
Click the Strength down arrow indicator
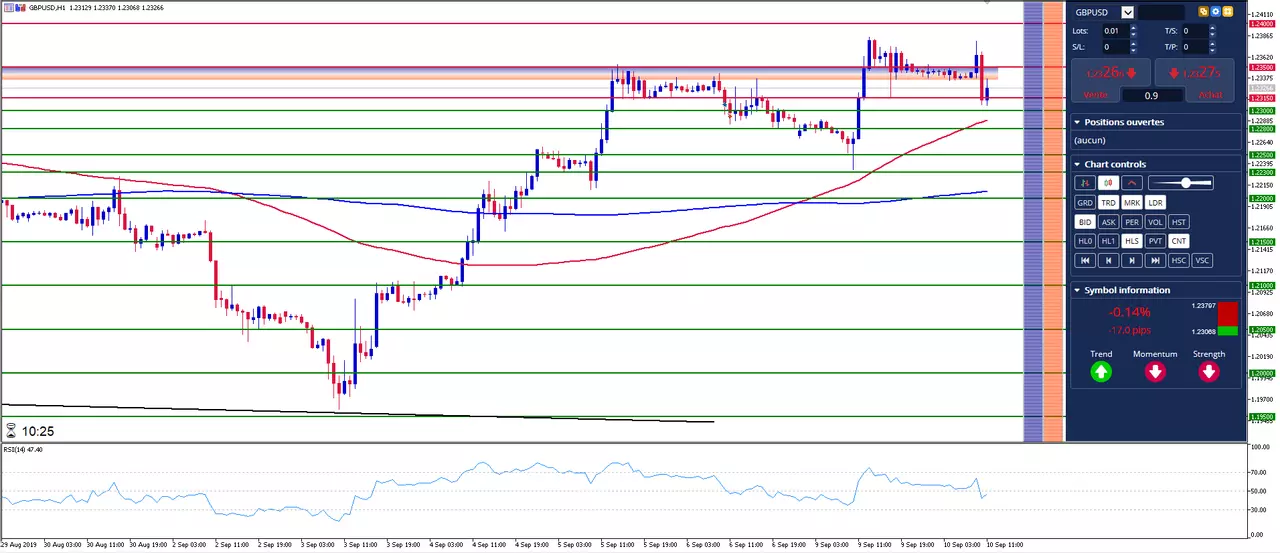pyautogui.click(x=1209, y=372)
